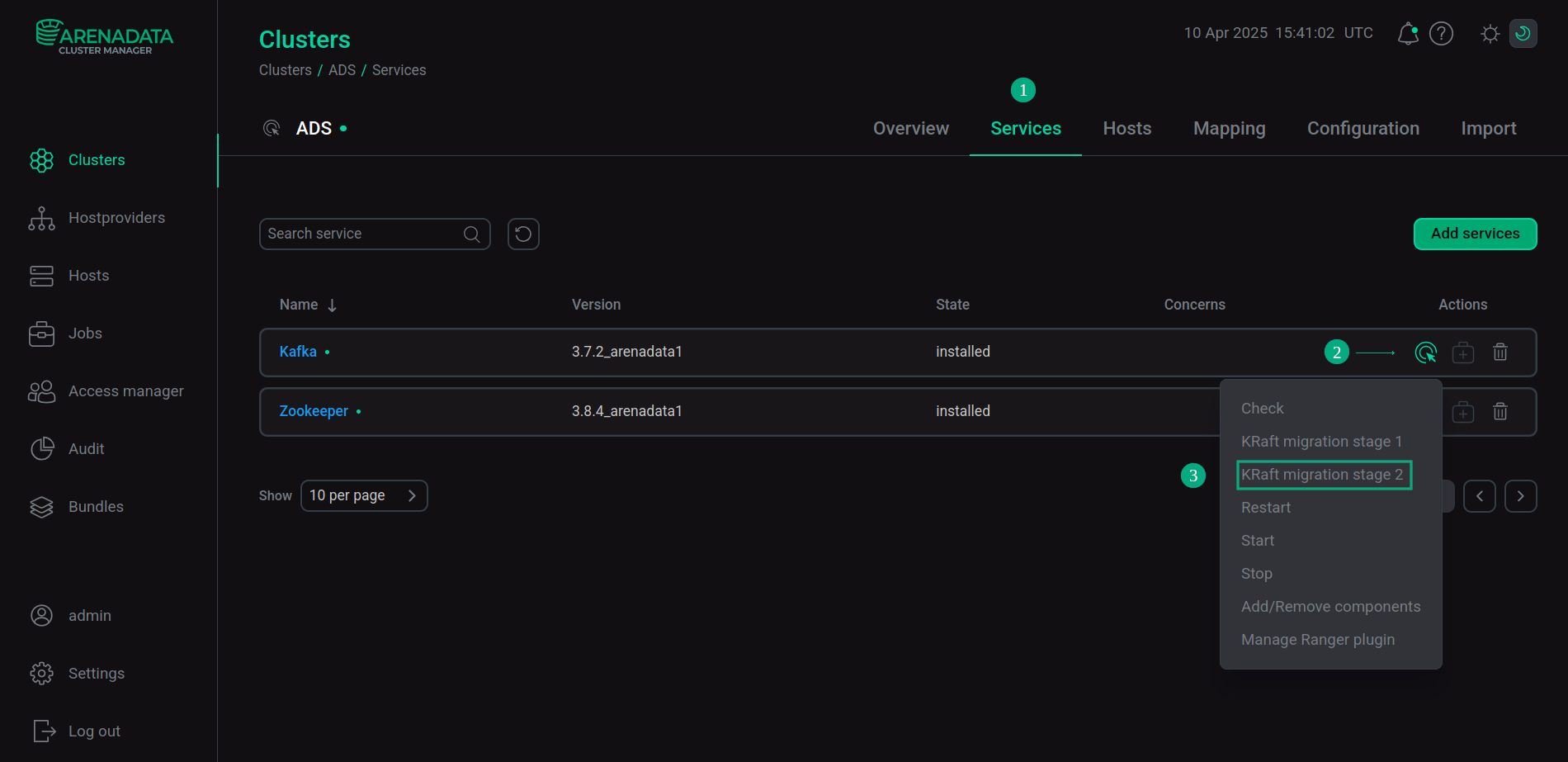The width and height of the screenshot is (1568, 762).
Task: Click ADS cluster actions icon near title
Action: pos(272,128)
